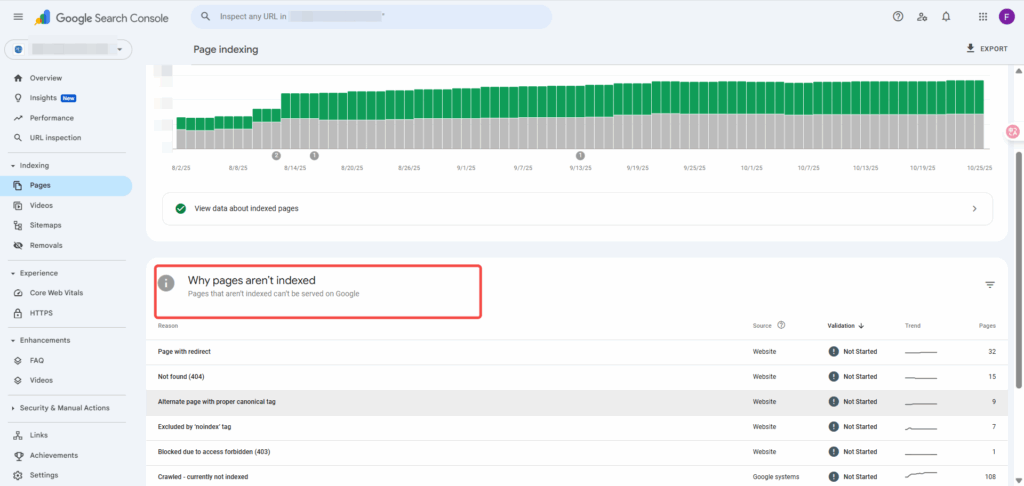This screenshot has width=1024, height=486.
Task: Click the users and permissions icon
Action: point(921,17)
